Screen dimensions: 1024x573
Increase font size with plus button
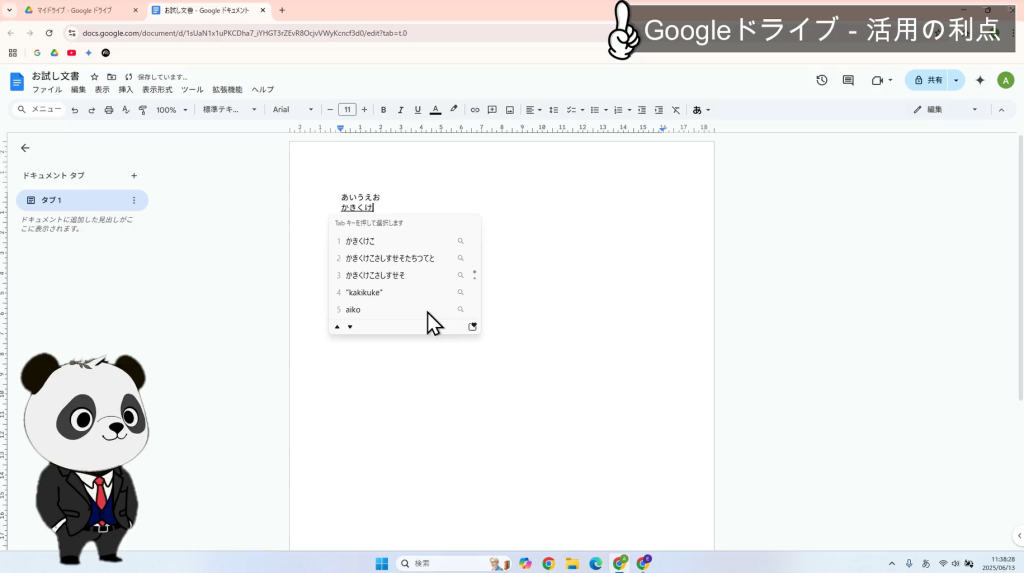click(364, 110)
